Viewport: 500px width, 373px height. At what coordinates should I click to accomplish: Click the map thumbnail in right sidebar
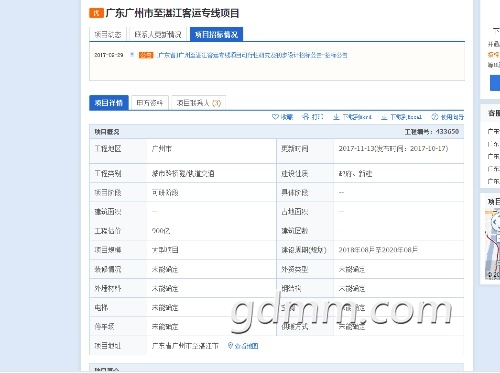click(x=492, y=244)
